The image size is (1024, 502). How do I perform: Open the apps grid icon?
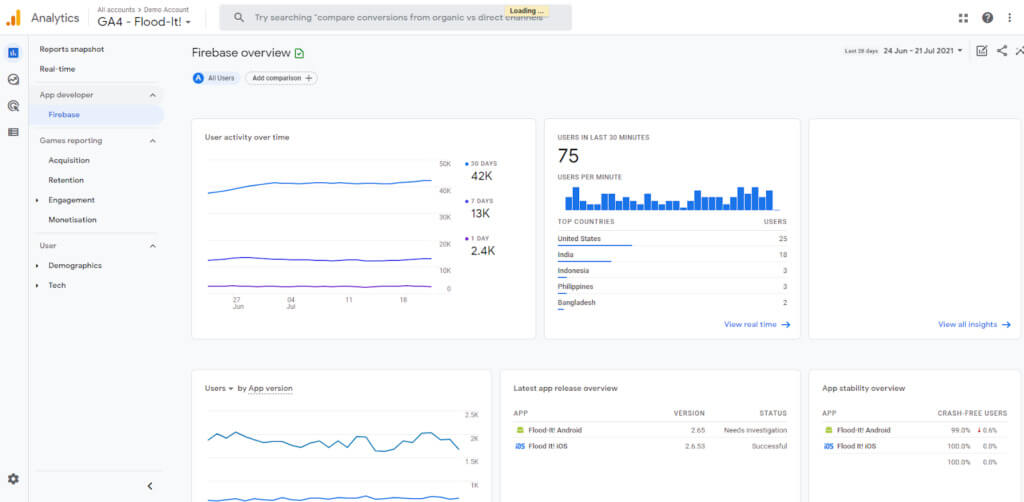[x=963, y=18]
